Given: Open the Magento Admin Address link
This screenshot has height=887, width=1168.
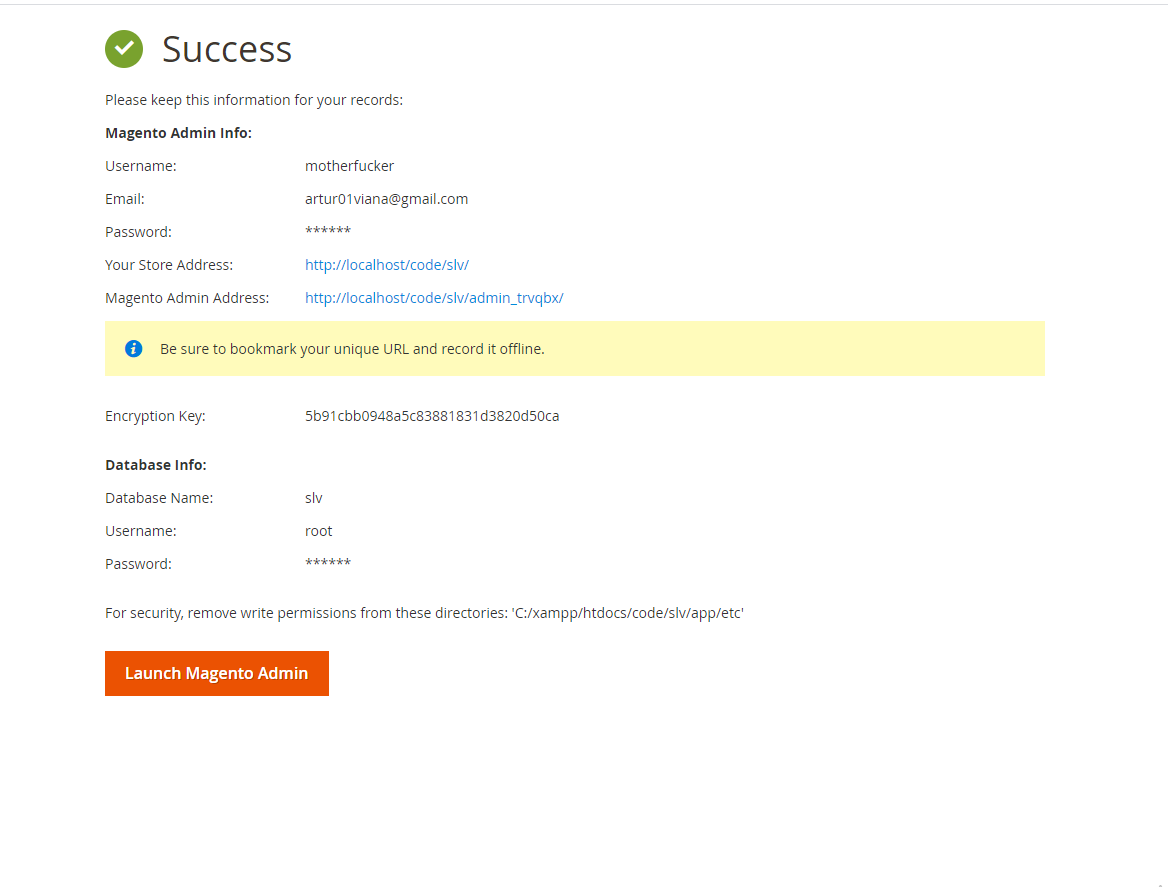Looking at the screenshot, I should click(x=434, y=298).
